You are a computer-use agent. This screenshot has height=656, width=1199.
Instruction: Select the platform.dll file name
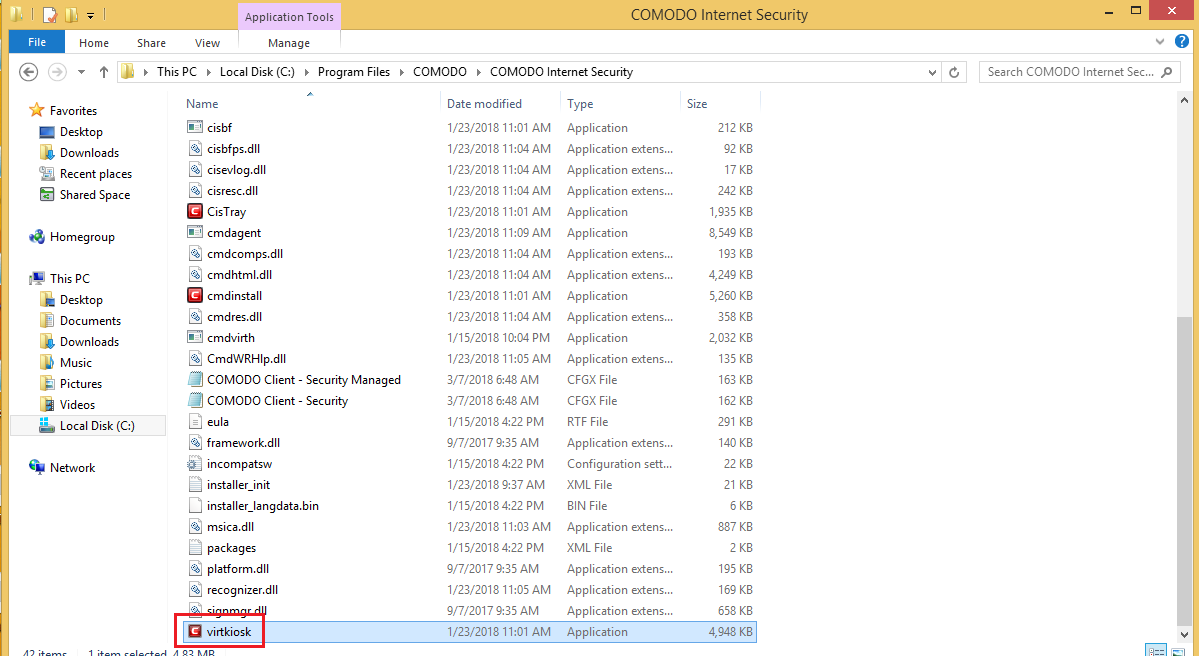coord(238,569)
